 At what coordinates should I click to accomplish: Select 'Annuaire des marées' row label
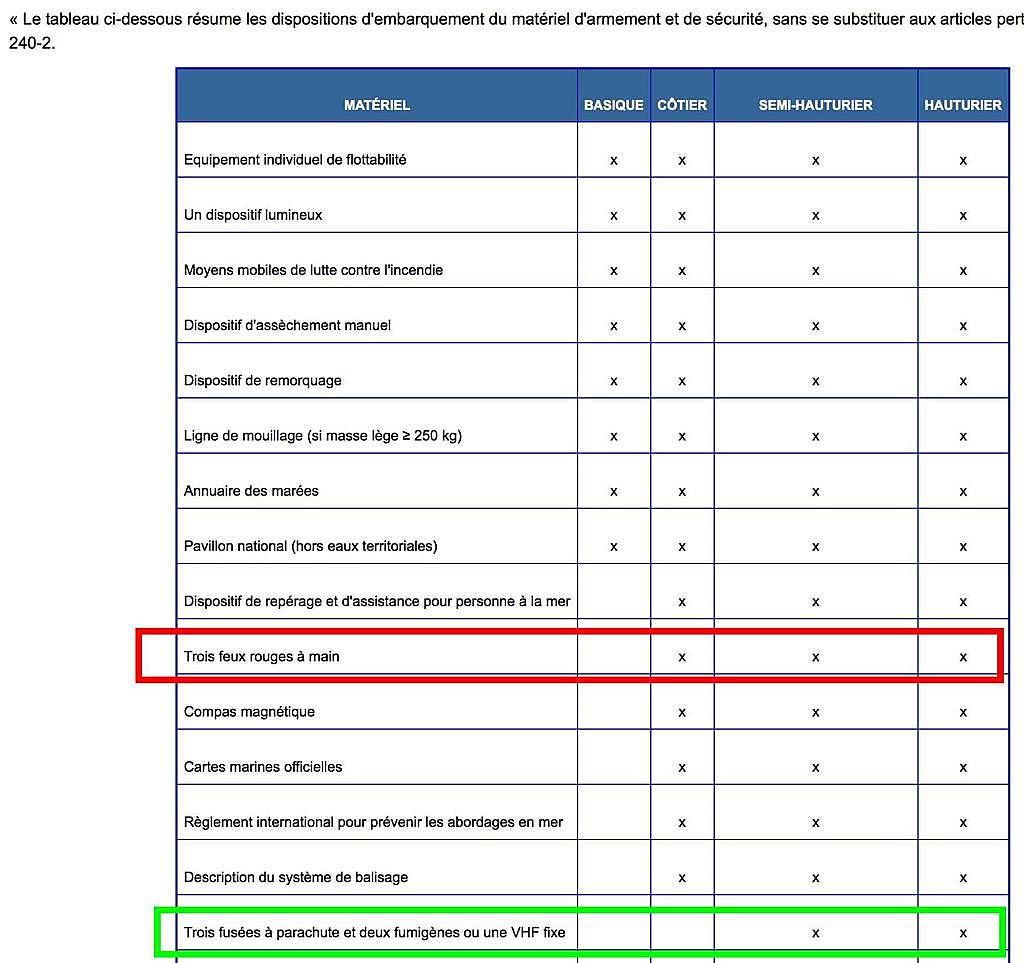[x=251, y=491]
